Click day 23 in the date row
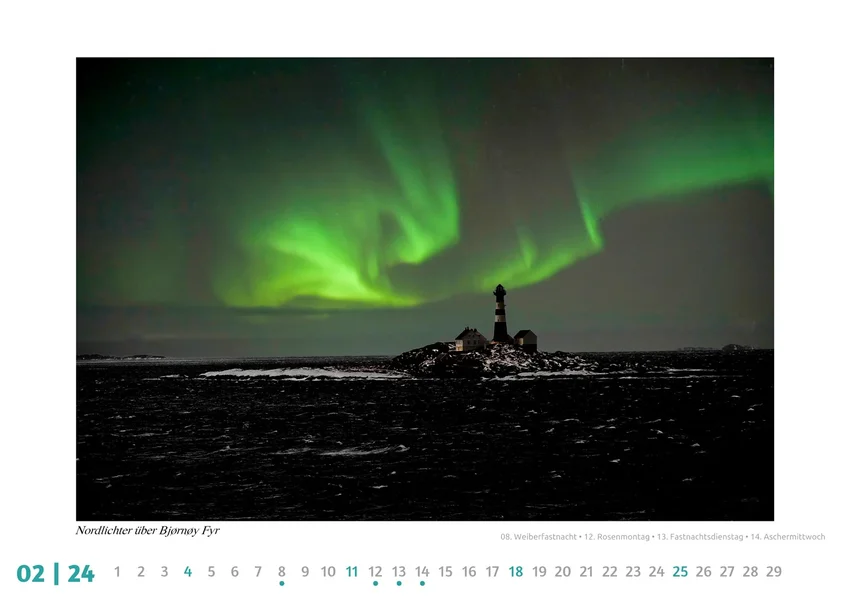Viewport: 850px width, 600px height. [633, 572]
